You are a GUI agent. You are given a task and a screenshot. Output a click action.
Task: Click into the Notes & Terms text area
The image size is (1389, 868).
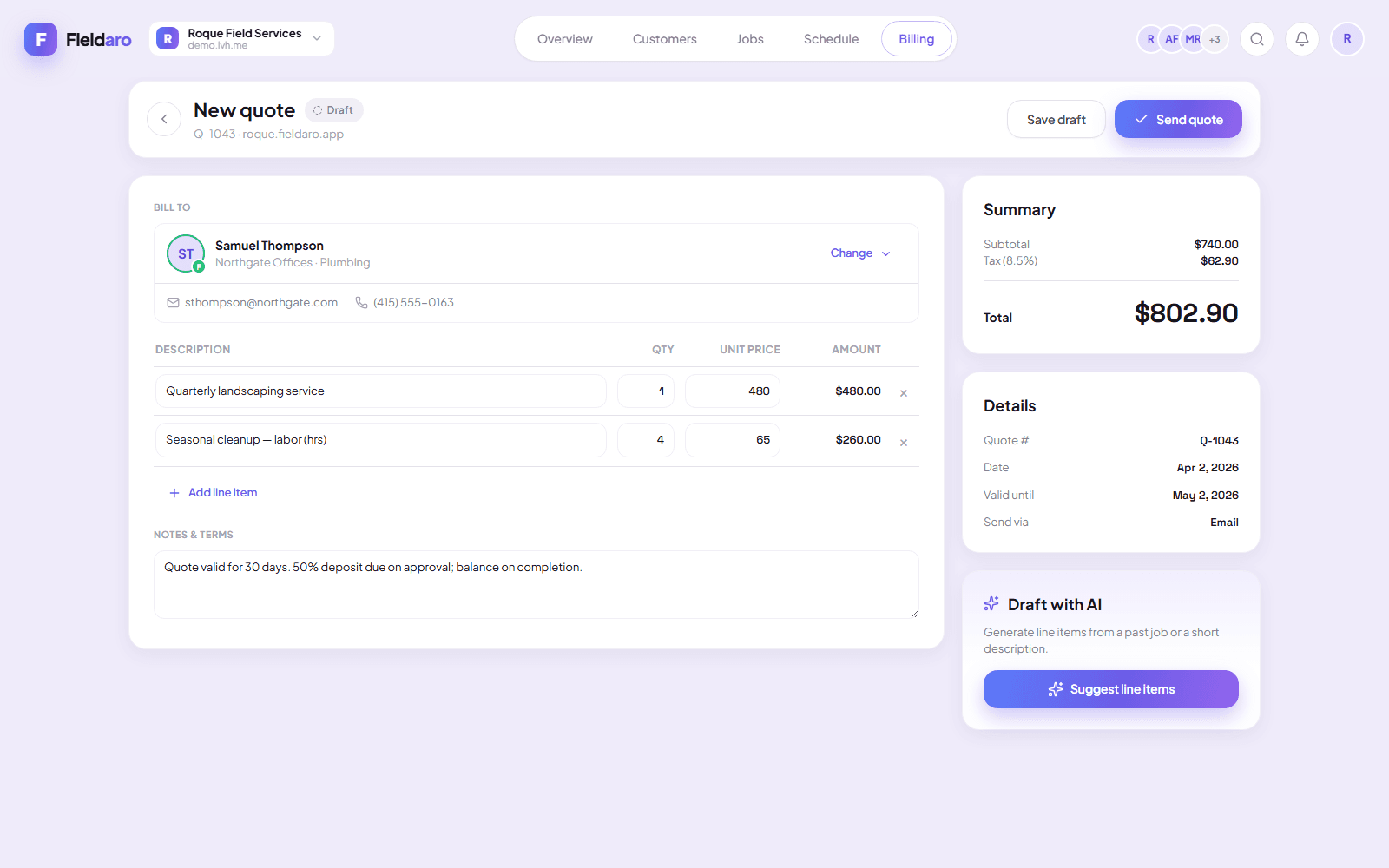[537, 585]
